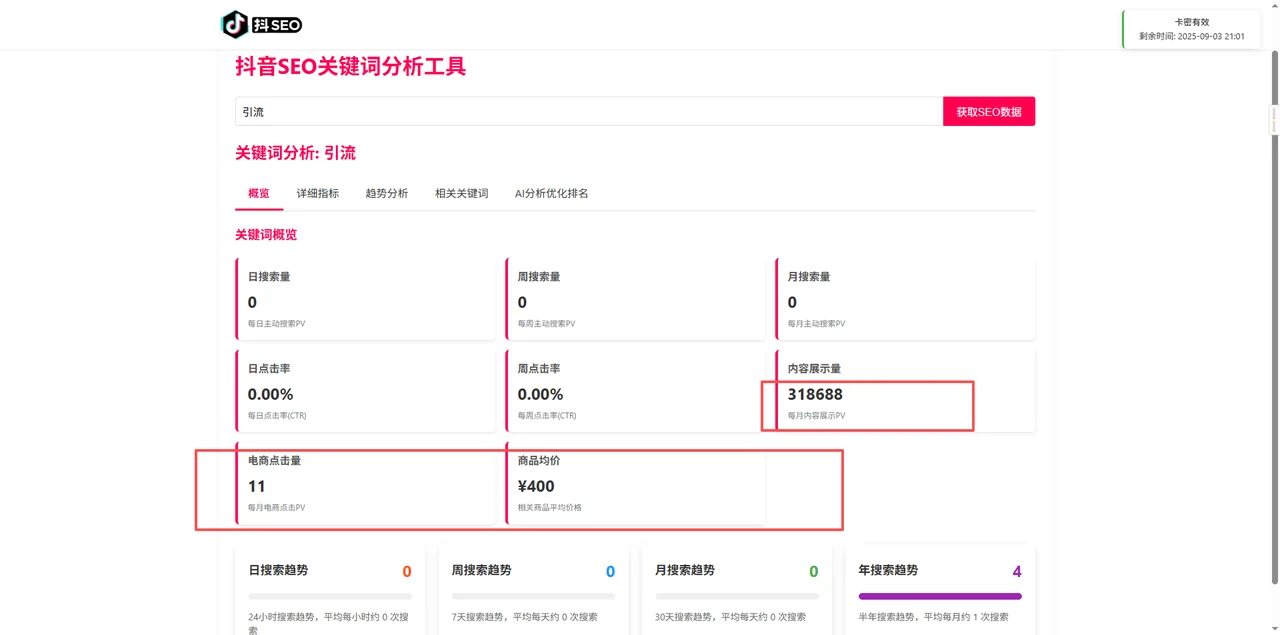Switch to the 概览 tab
The width and height of the screenshot is (1280, 635).
(259, 193)
